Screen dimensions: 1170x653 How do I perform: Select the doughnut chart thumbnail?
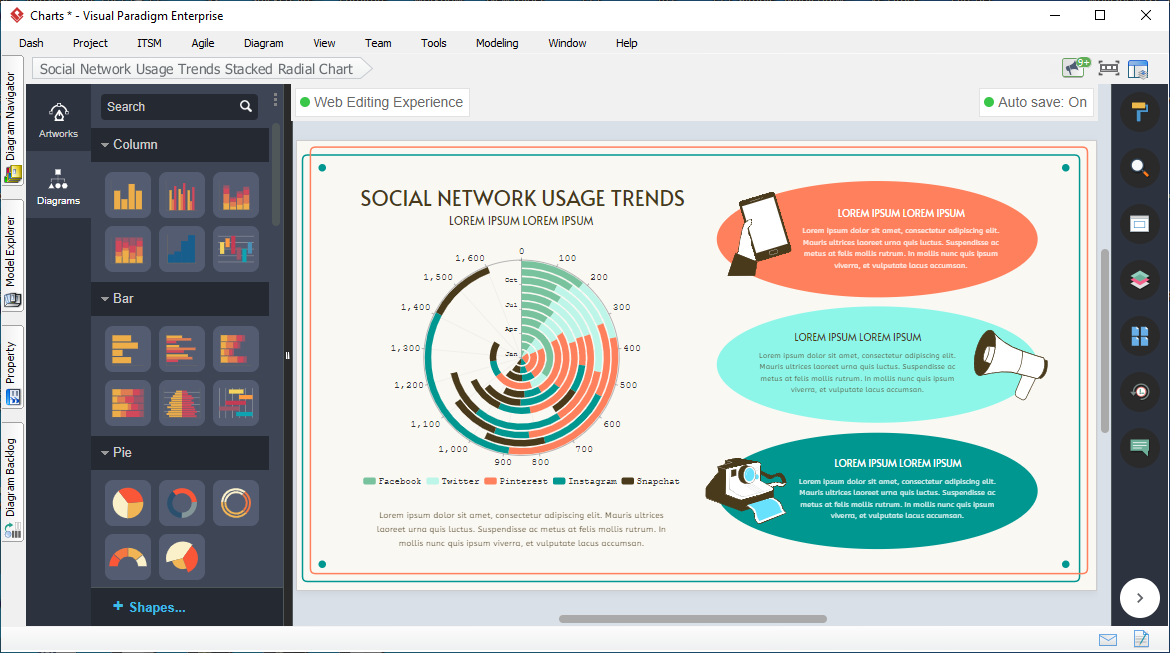point(181,503)
